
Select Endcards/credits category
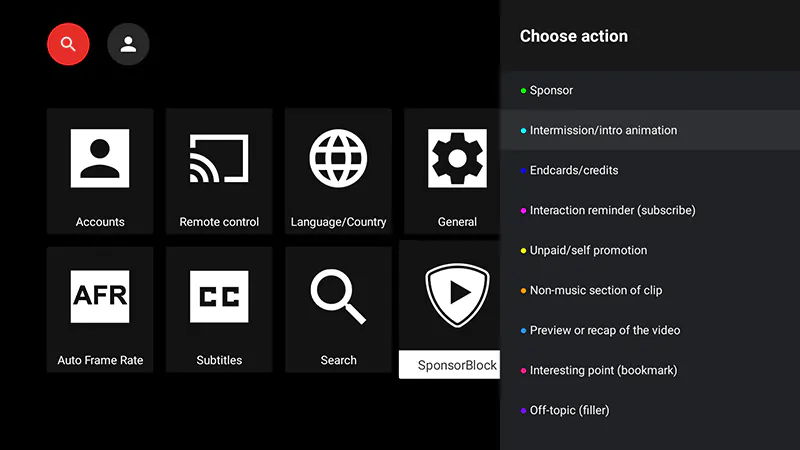(x=650, y=170)
